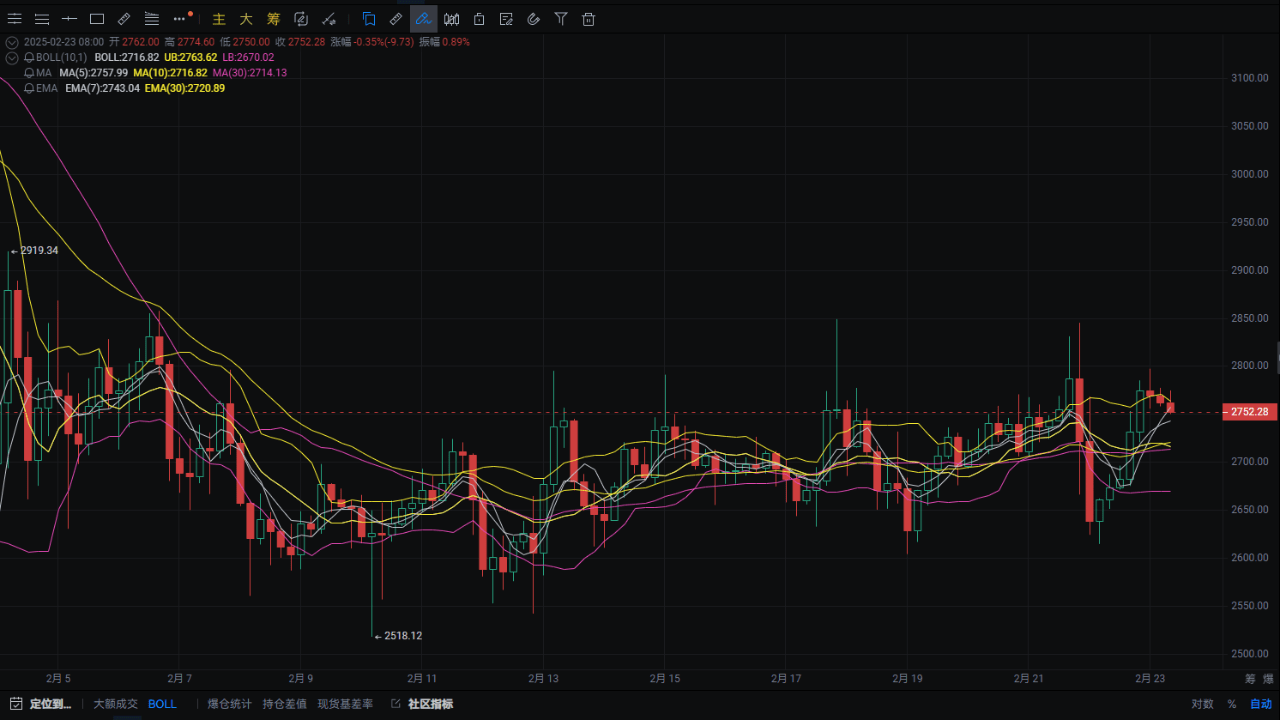Click the 爆仓统计 liquidation statistics button
The width and height of the screenshot is (1280, 720).
click(228, 703)
